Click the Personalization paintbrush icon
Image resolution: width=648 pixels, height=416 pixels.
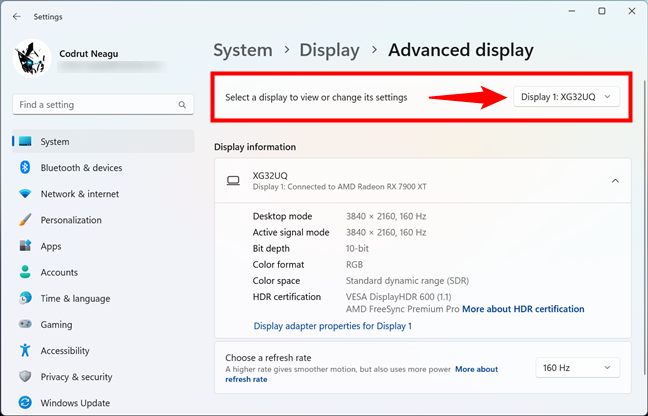25,219
